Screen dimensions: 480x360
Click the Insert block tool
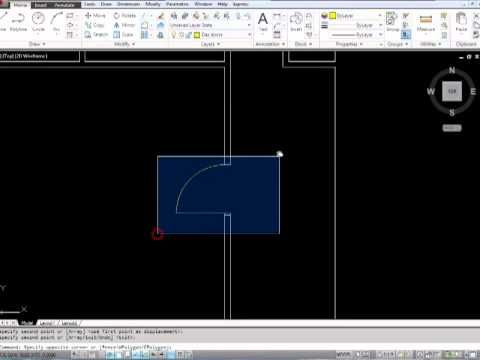296,22
